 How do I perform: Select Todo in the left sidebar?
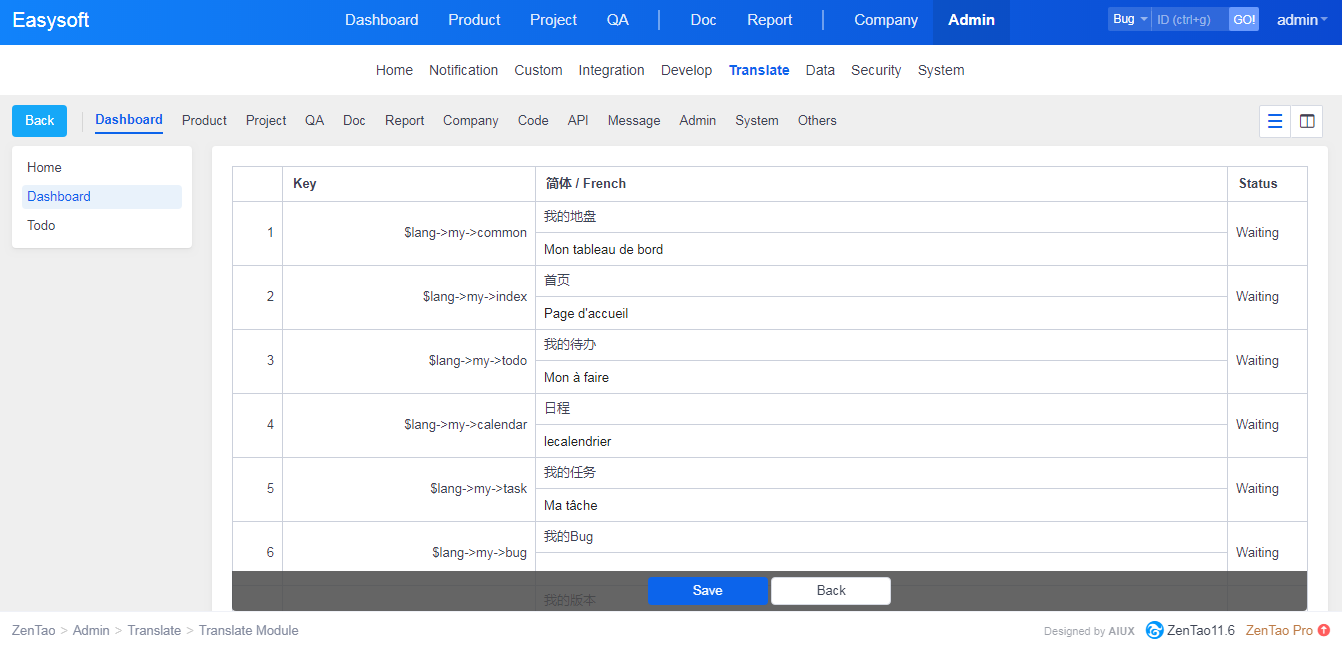[41, 225]
